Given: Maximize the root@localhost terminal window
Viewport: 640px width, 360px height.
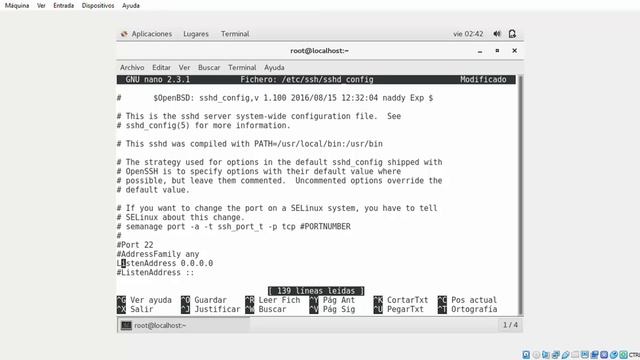Looking at the screenshot, I should (497, 51).
